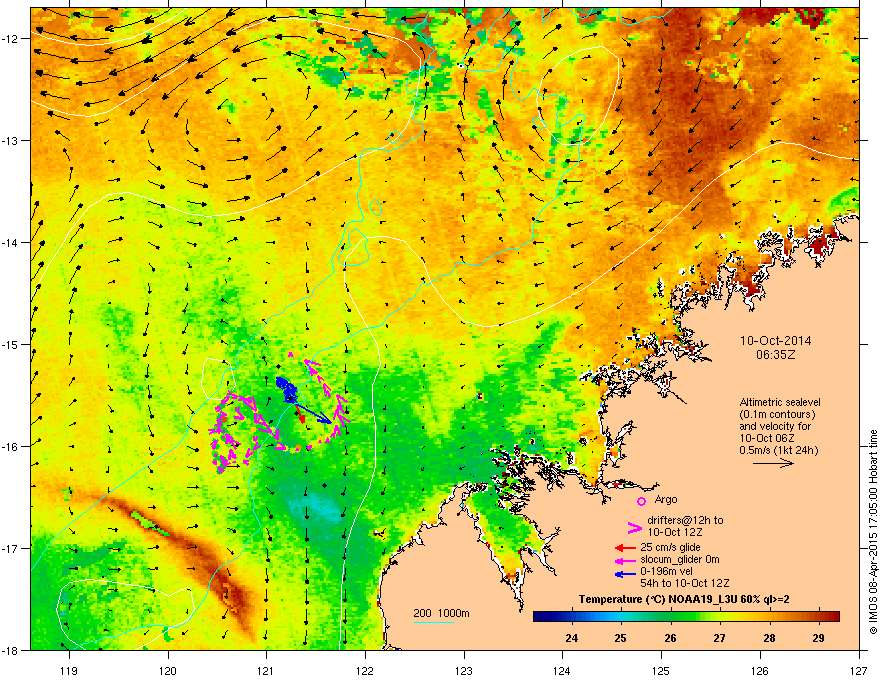This screenshot has height=680, width=880.
Task: Click the small red glide arrow on map
Action: (x=300, y=416)
